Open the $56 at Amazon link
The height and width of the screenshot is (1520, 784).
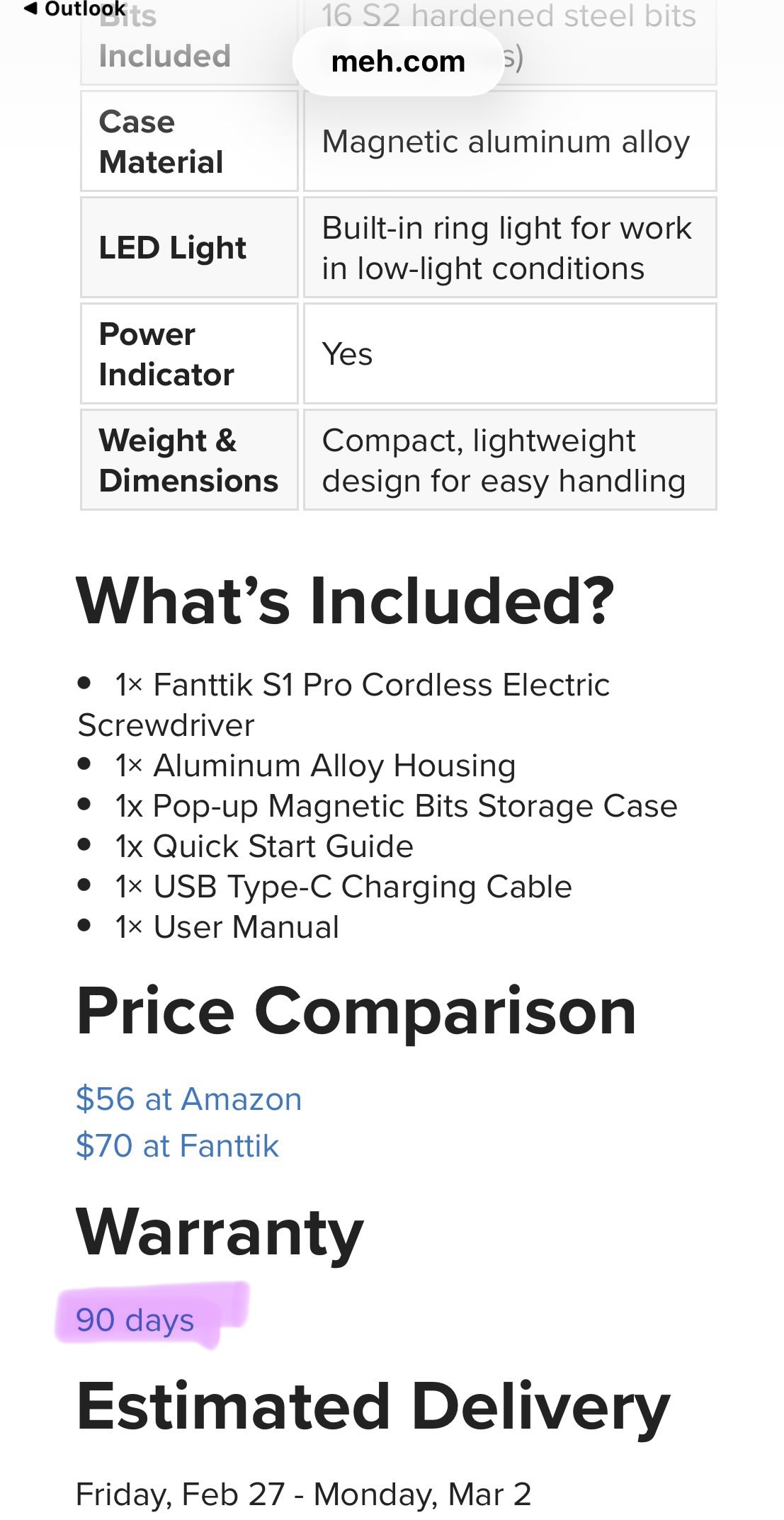189,1099
